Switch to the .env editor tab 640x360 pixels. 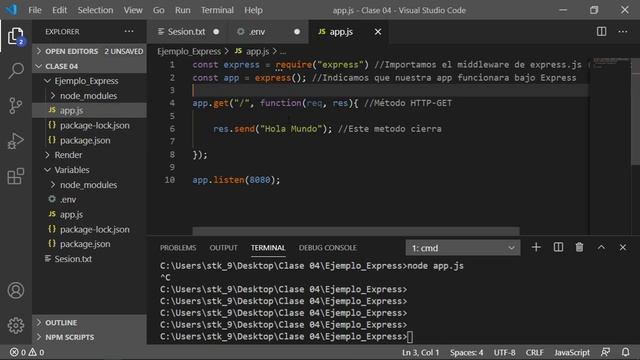click(x=268, y=31)
